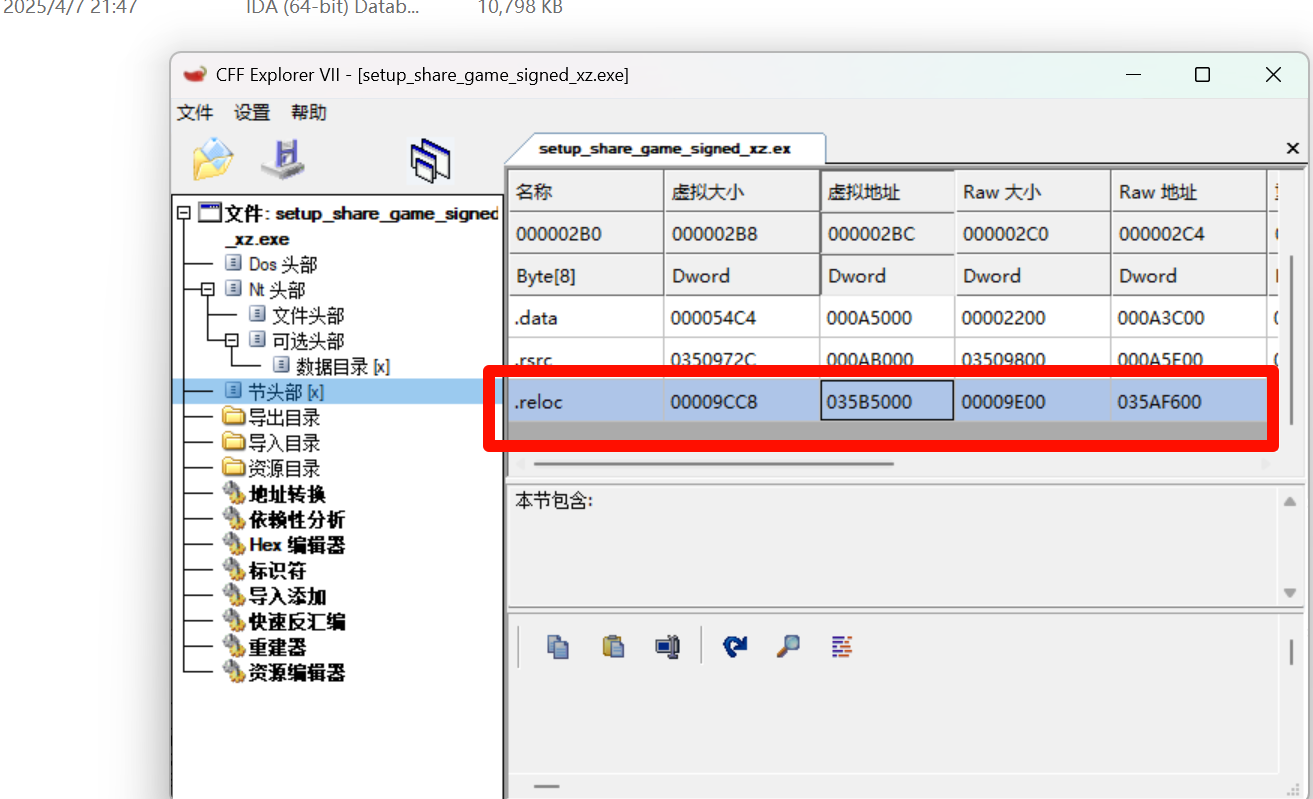Maximize the CFF Explorer window
Viewport: 1313px width, 799px height.
click(x=1203, y=75)
